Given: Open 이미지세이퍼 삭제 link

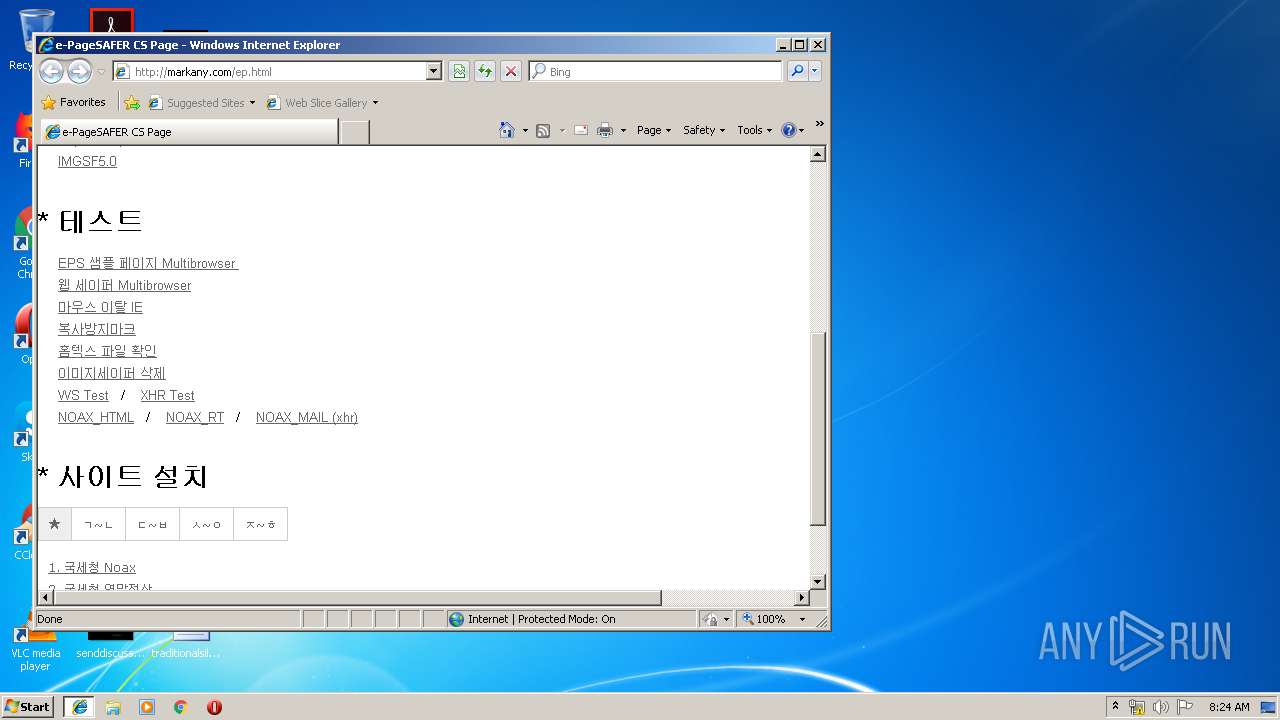Looking at the screenshot, I should point(111,373).
